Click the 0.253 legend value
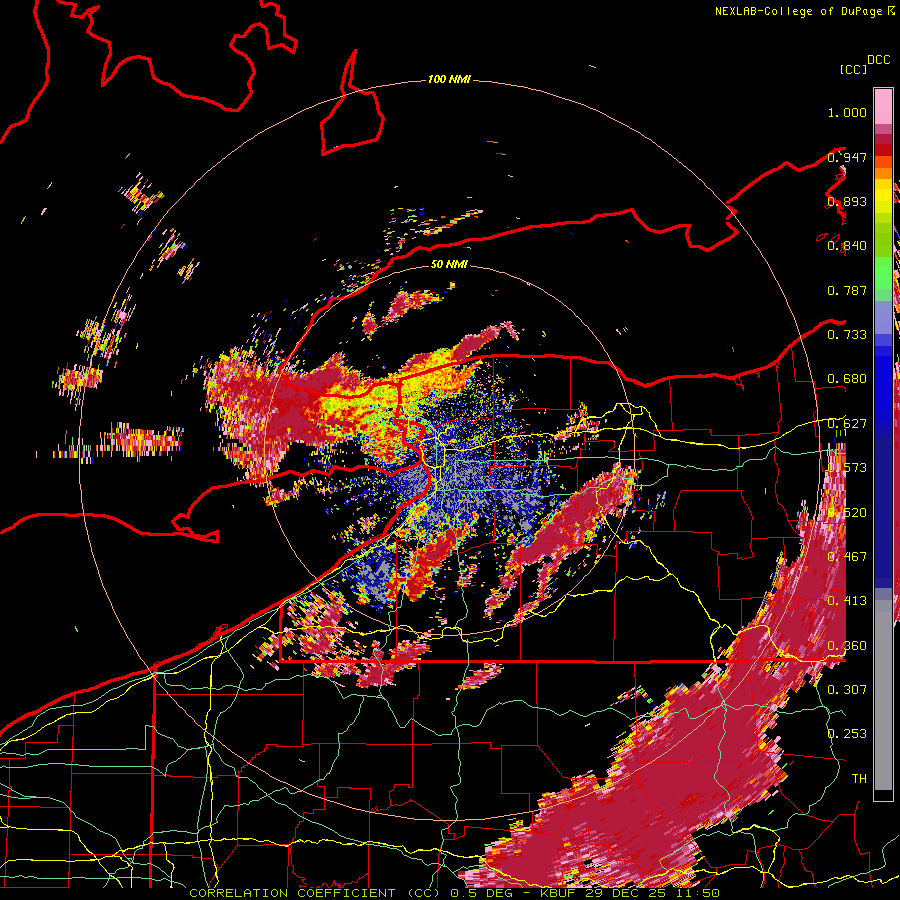This screenshot has width=900, height=900. 847,734
